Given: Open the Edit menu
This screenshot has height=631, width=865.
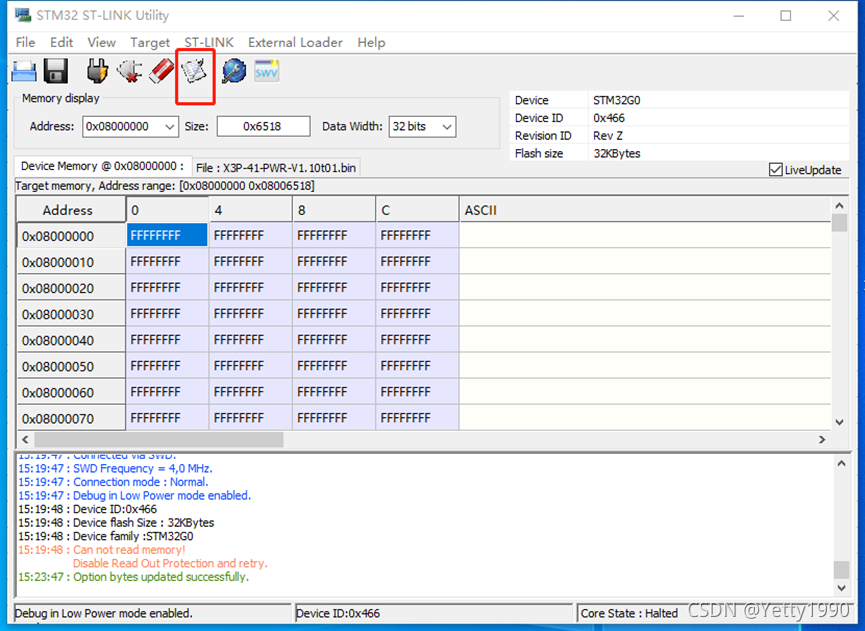Looking at the screenshot, I should pos(61,42).
